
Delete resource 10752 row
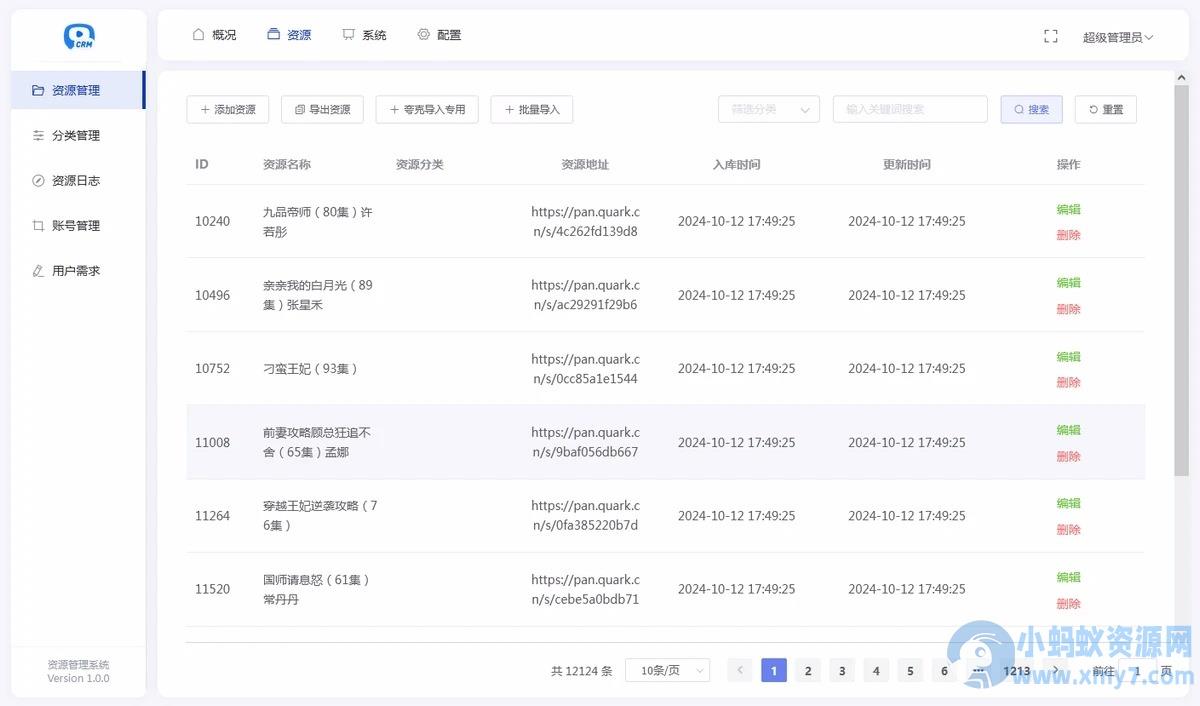pyautogui.click(x=1068, y=382)
